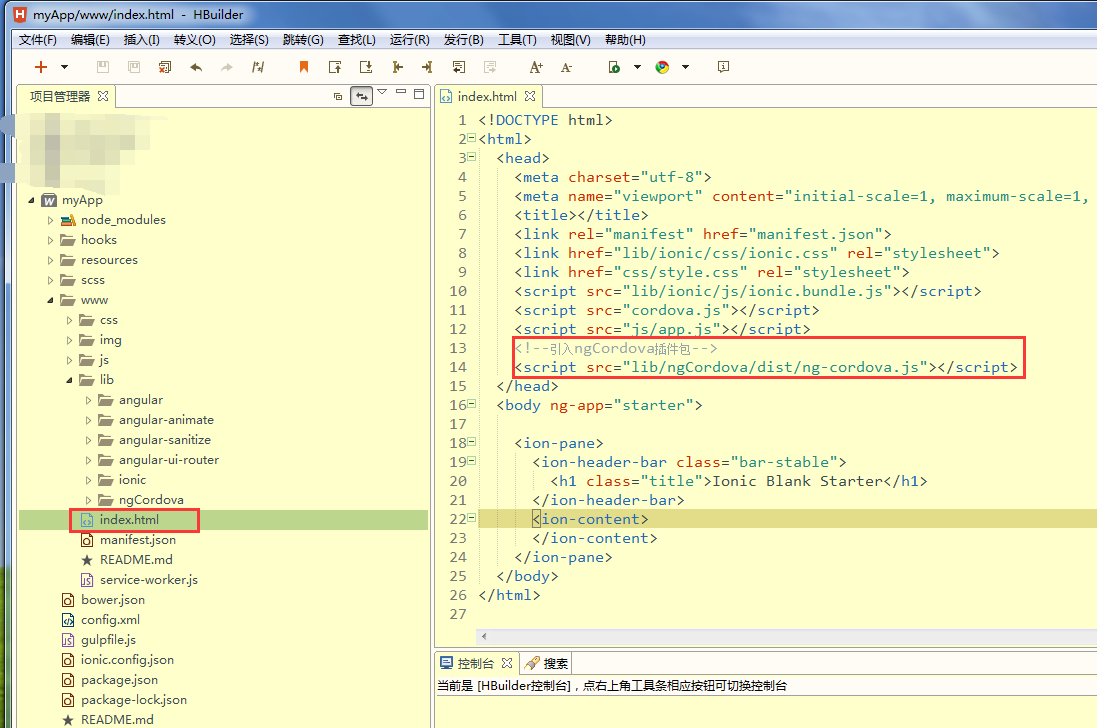Image resolution: width=1097 pixels, height=728 pixels.
Task: Click the orange bookmark icon
Action: pyautogui.click(x=304, y=67)
